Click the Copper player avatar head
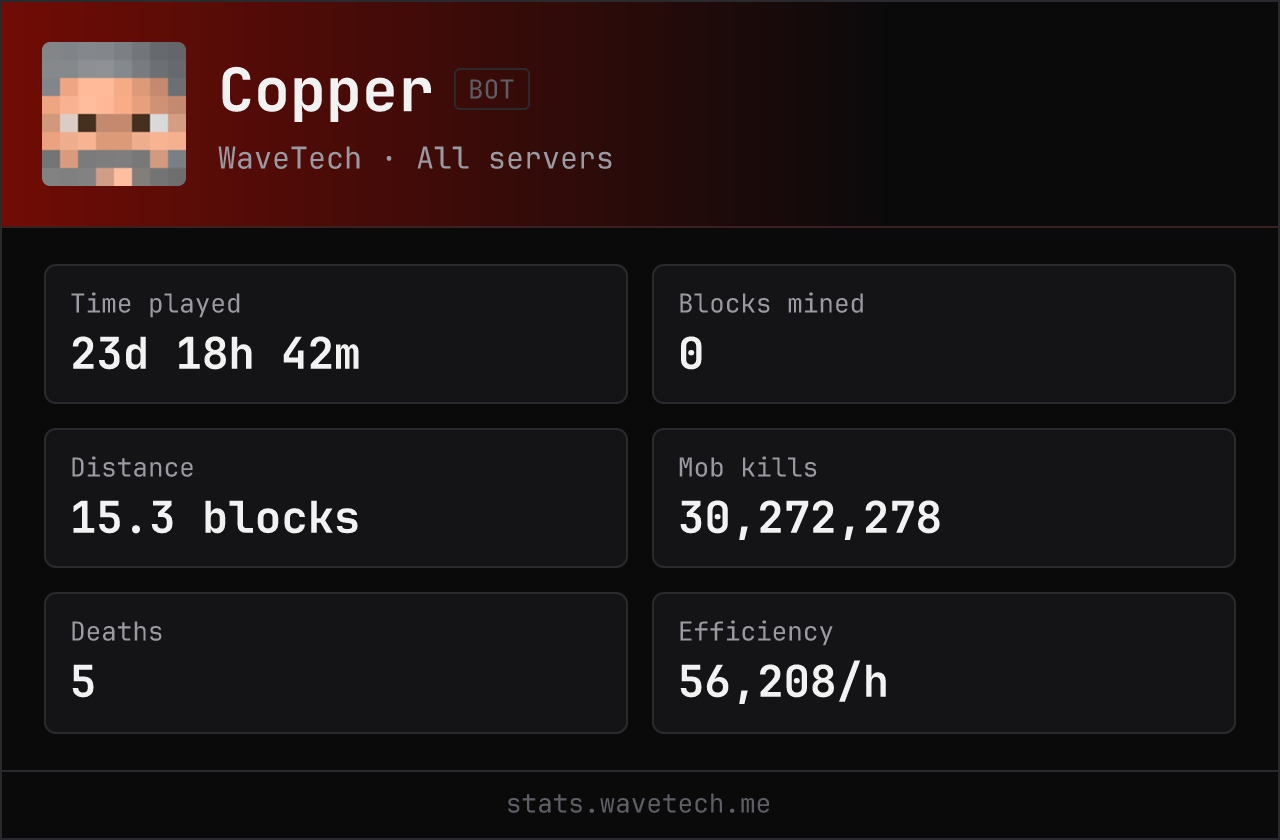1280x840 pixels. (x=114, y=114)
